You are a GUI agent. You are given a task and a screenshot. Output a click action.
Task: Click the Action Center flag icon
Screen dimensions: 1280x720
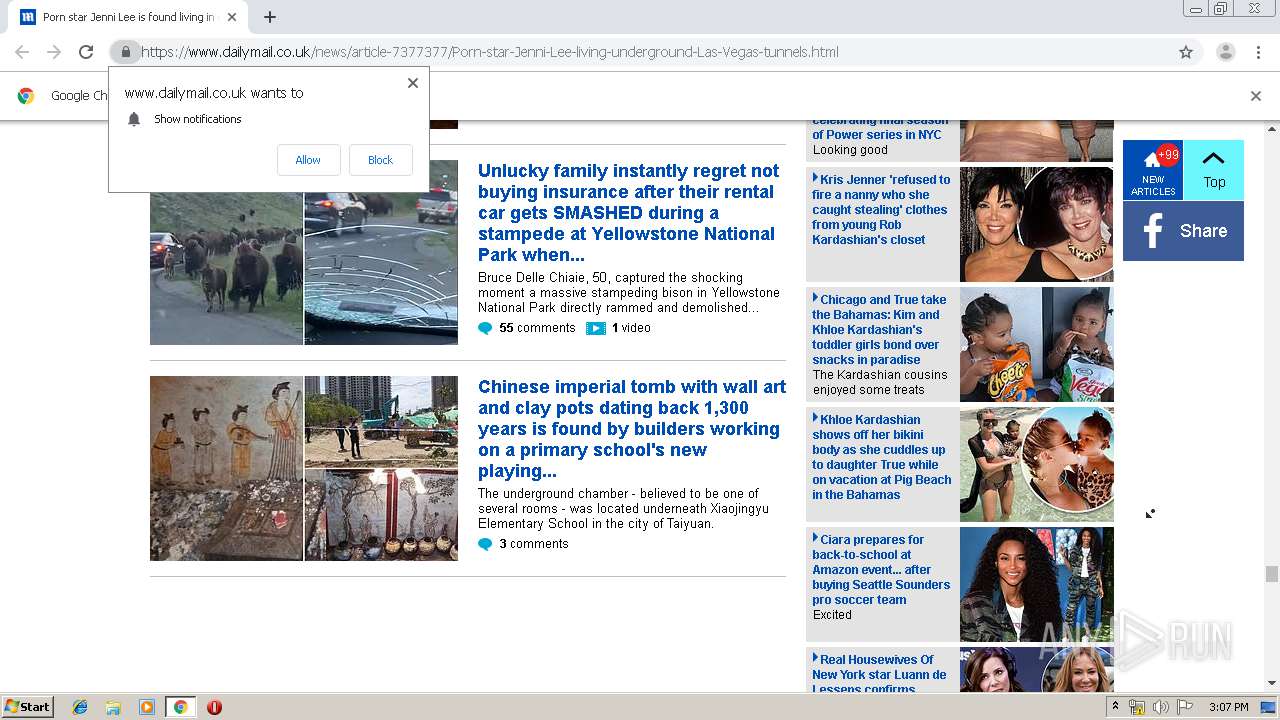click(x=1185, y=707)
